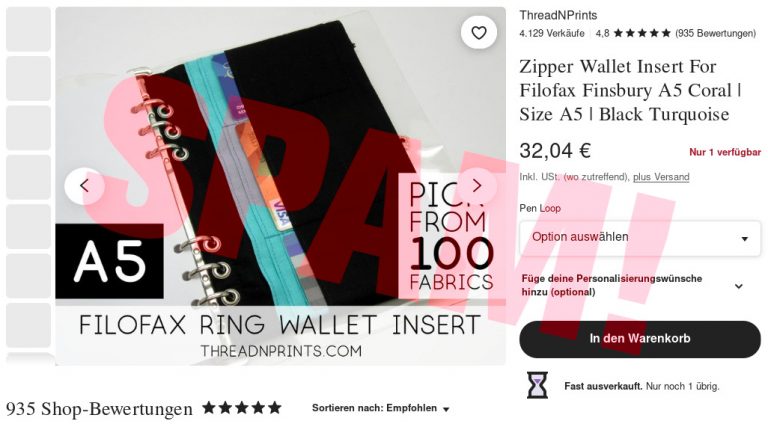Open the (935 Bewertungen) reviews link

pyautogui.click(x=715, y=33)
